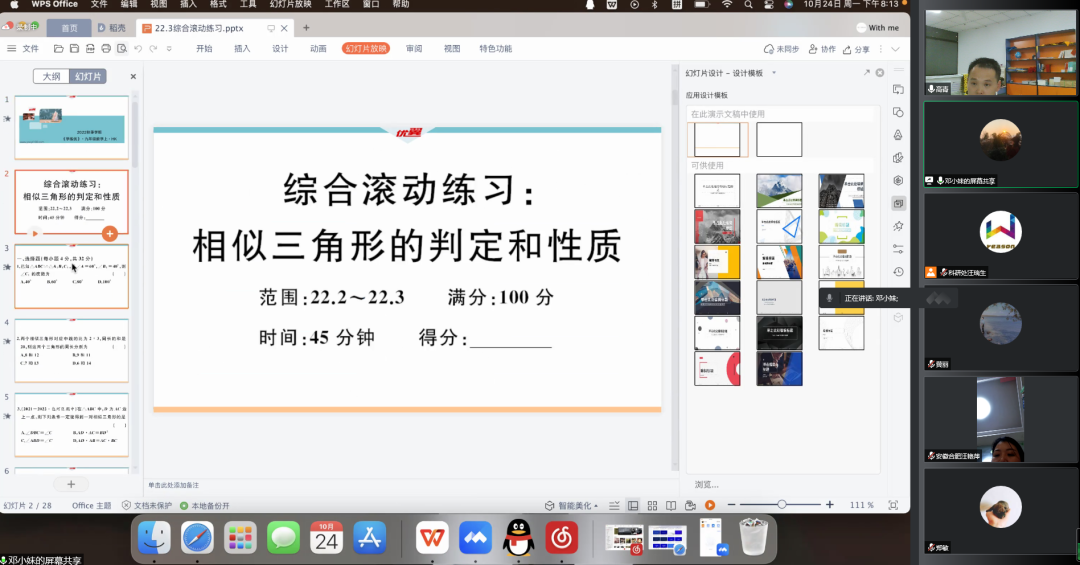Switch to 审阅 ribbon tab

413,49
